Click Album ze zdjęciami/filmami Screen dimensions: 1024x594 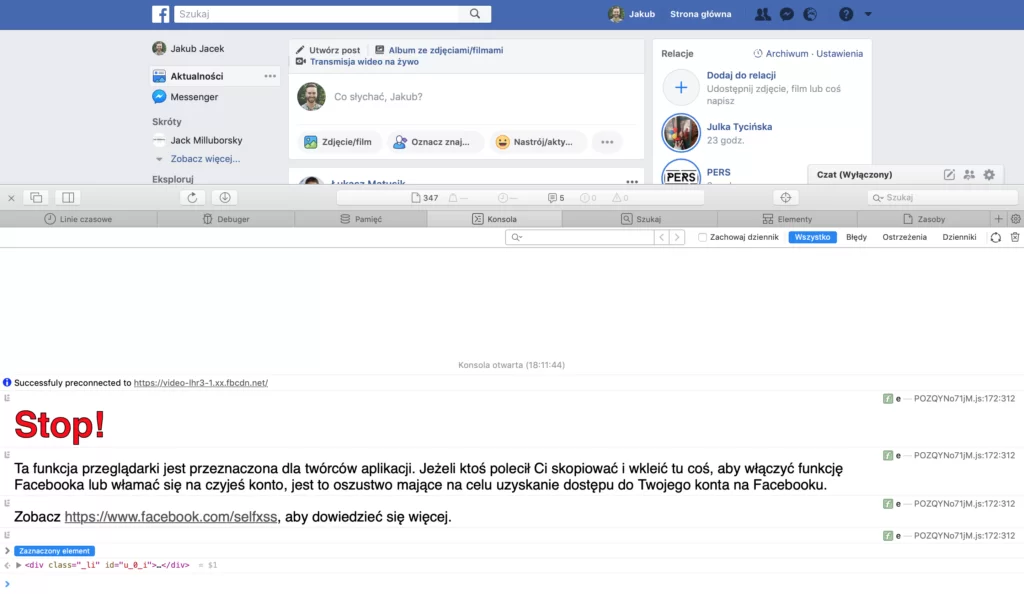coord(439,50)
